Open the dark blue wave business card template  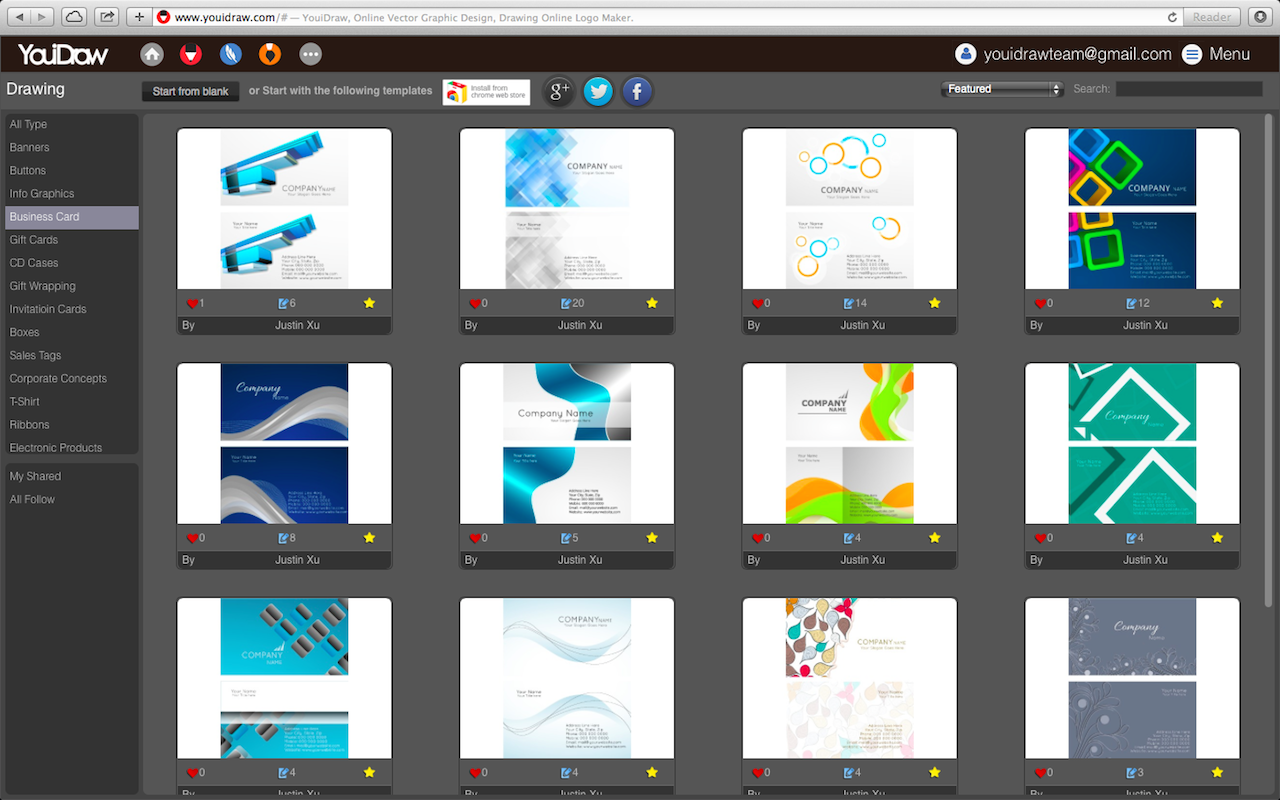click(x=284, y=443)
